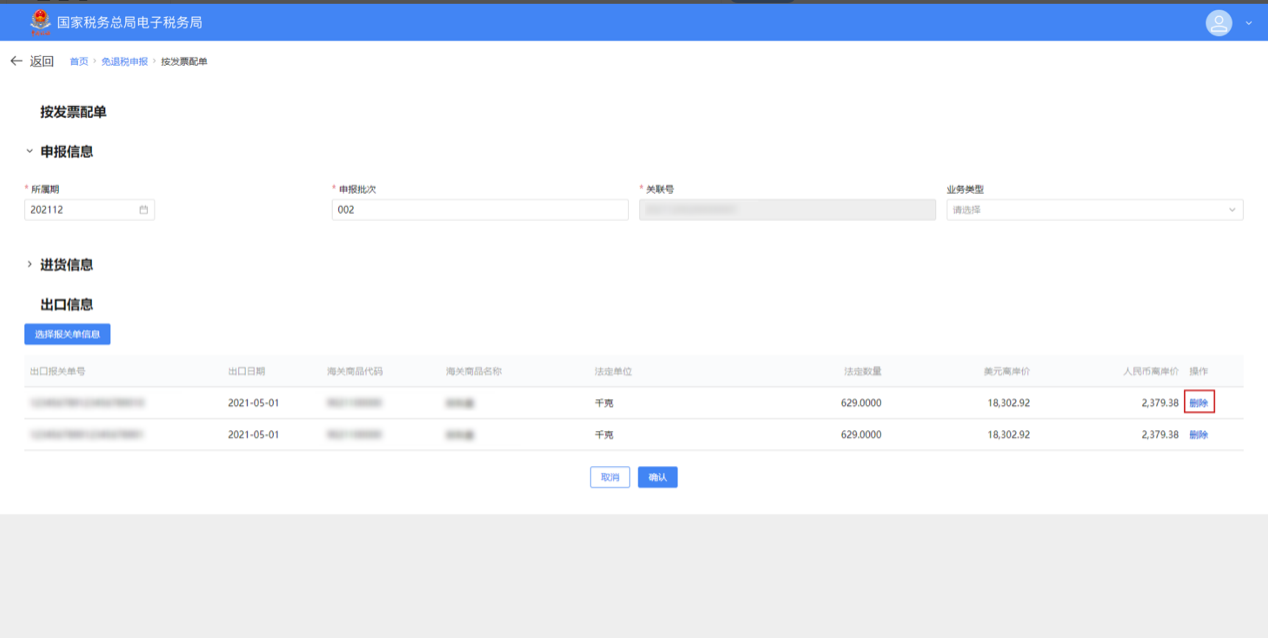This screenshot has height=638, width=1268.
Task: Click the 所属期 date input field
Action: coord(80,210)
